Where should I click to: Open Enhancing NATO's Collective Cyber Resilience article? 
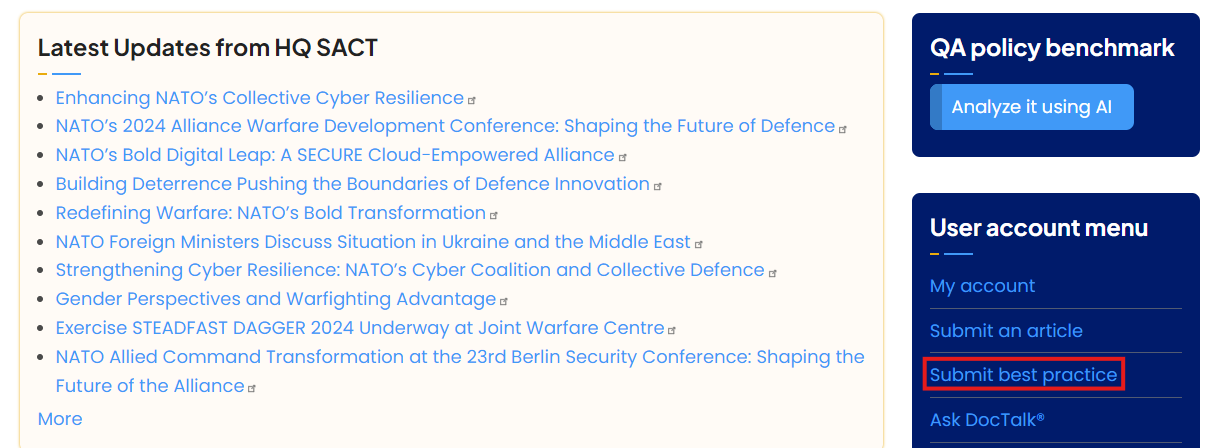(260, 98)
